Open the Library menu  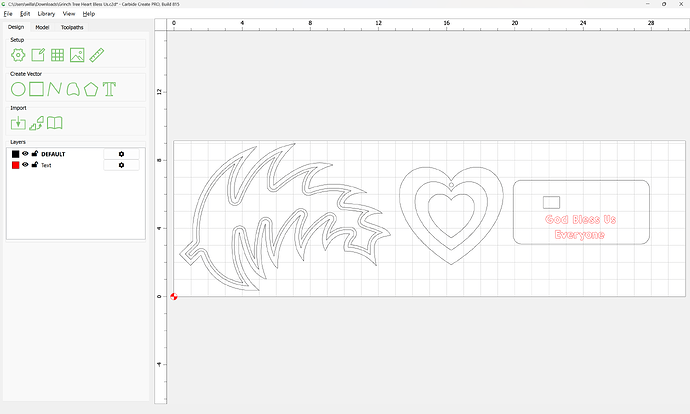pos(46,14)
